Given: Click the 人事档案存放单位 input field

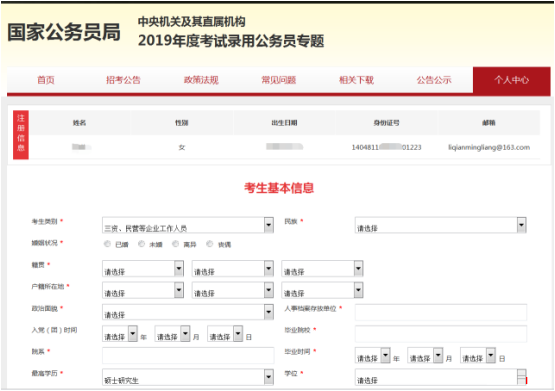Looking at the screenshot, I should 441,312.
